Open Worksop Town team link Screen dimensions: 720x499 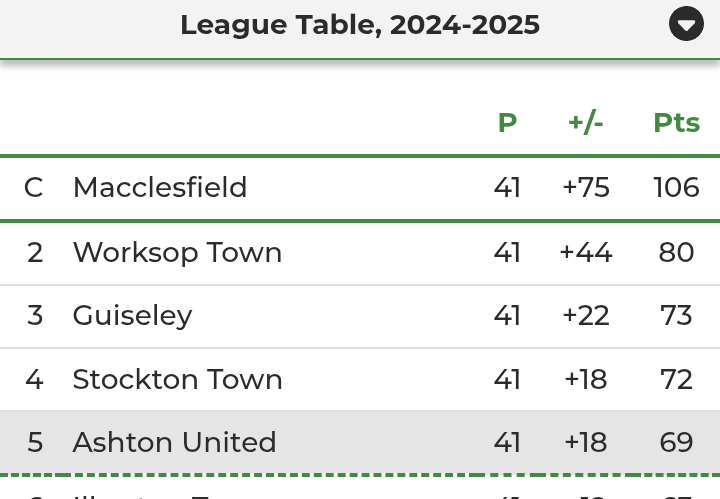tap(177, 252)
